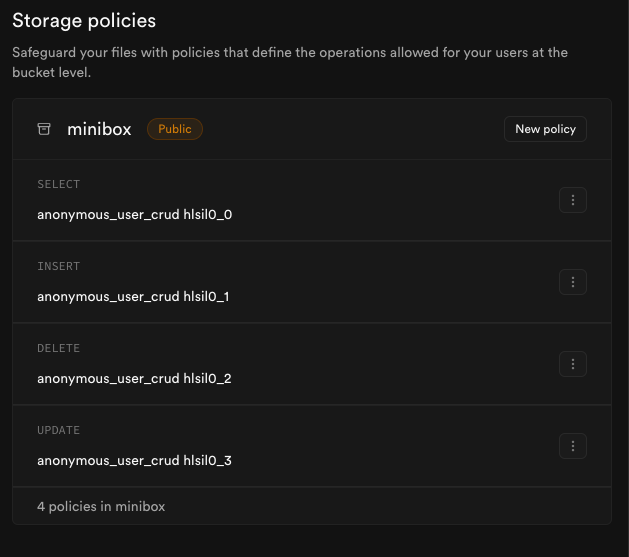629x557 pixels.
Task: Click the SELECT operation label
Action: pyautogui.click(x=58, y=184)
